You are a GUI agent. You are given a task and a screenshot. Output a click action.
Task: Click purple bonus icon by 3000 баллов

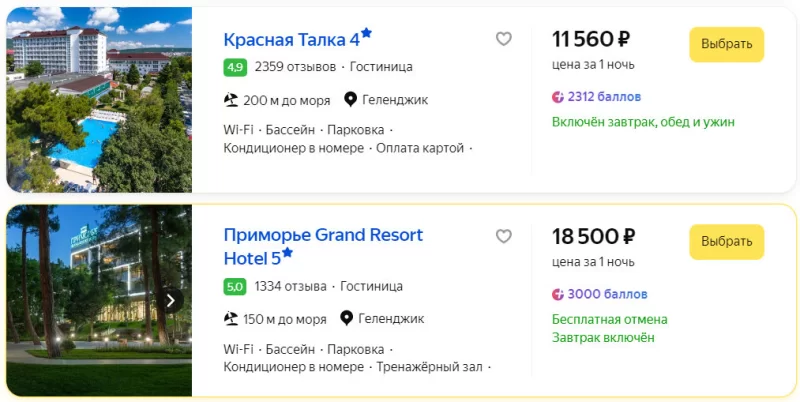coord(558,294)
